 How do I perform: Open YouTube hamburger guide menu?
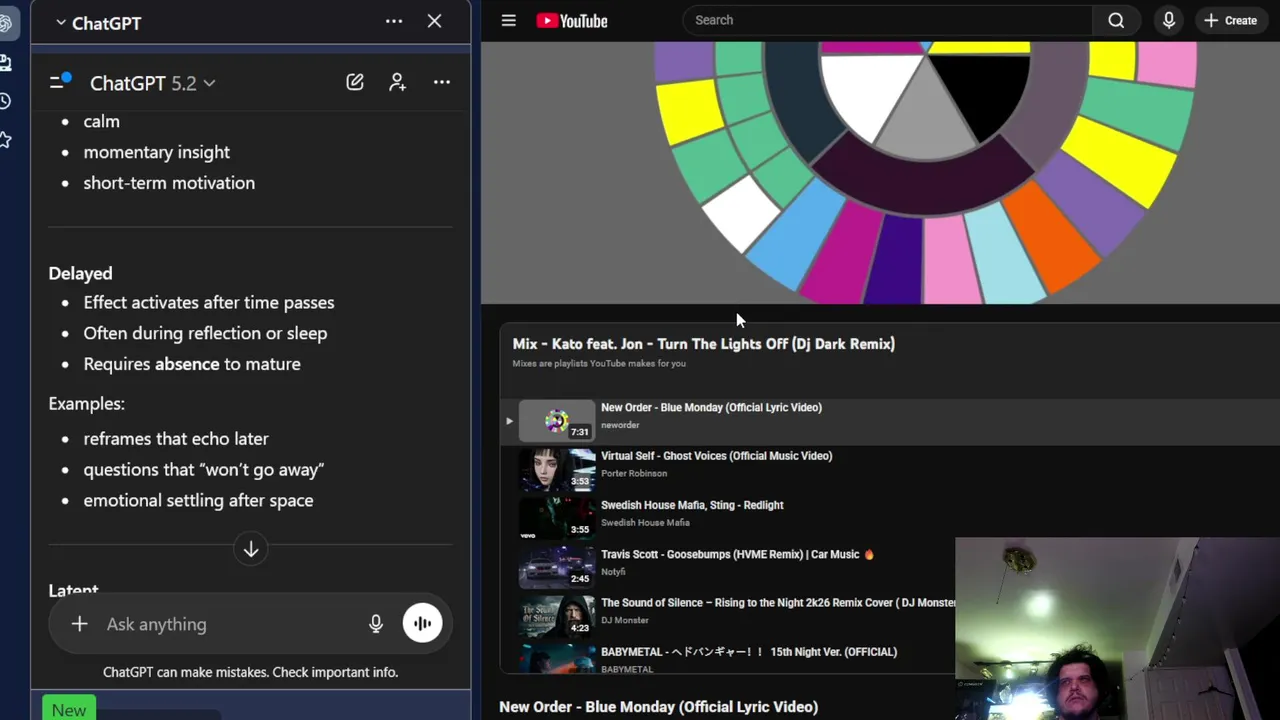pos(508,20)
